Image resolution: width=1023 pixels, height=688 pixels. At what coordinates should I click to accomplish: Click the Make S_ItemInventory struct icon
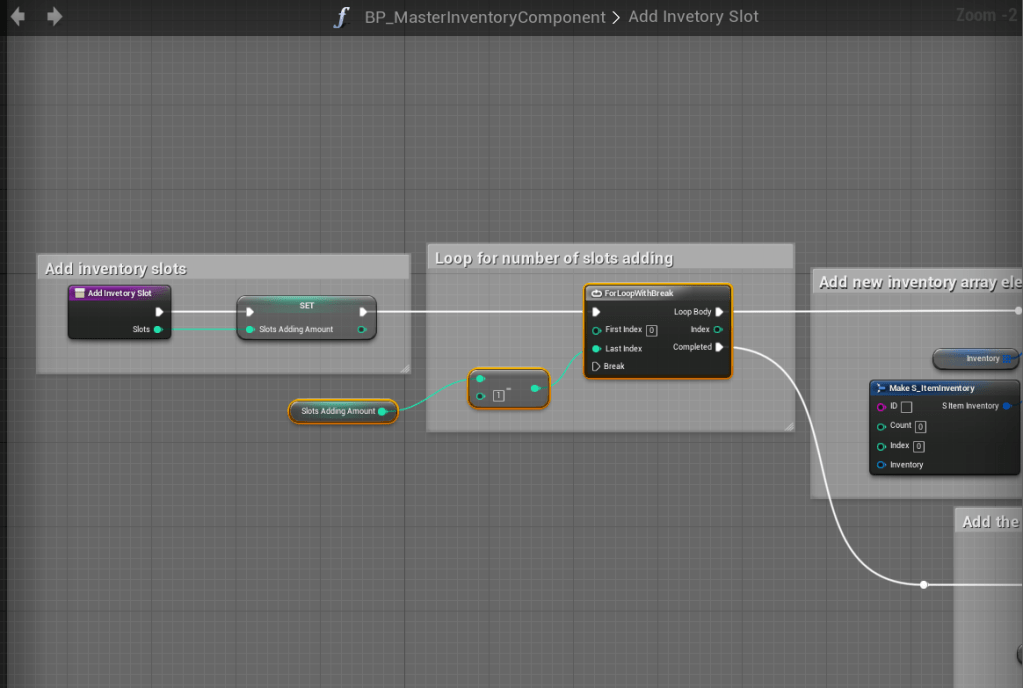pyautogui.click(x=881, y=388)
